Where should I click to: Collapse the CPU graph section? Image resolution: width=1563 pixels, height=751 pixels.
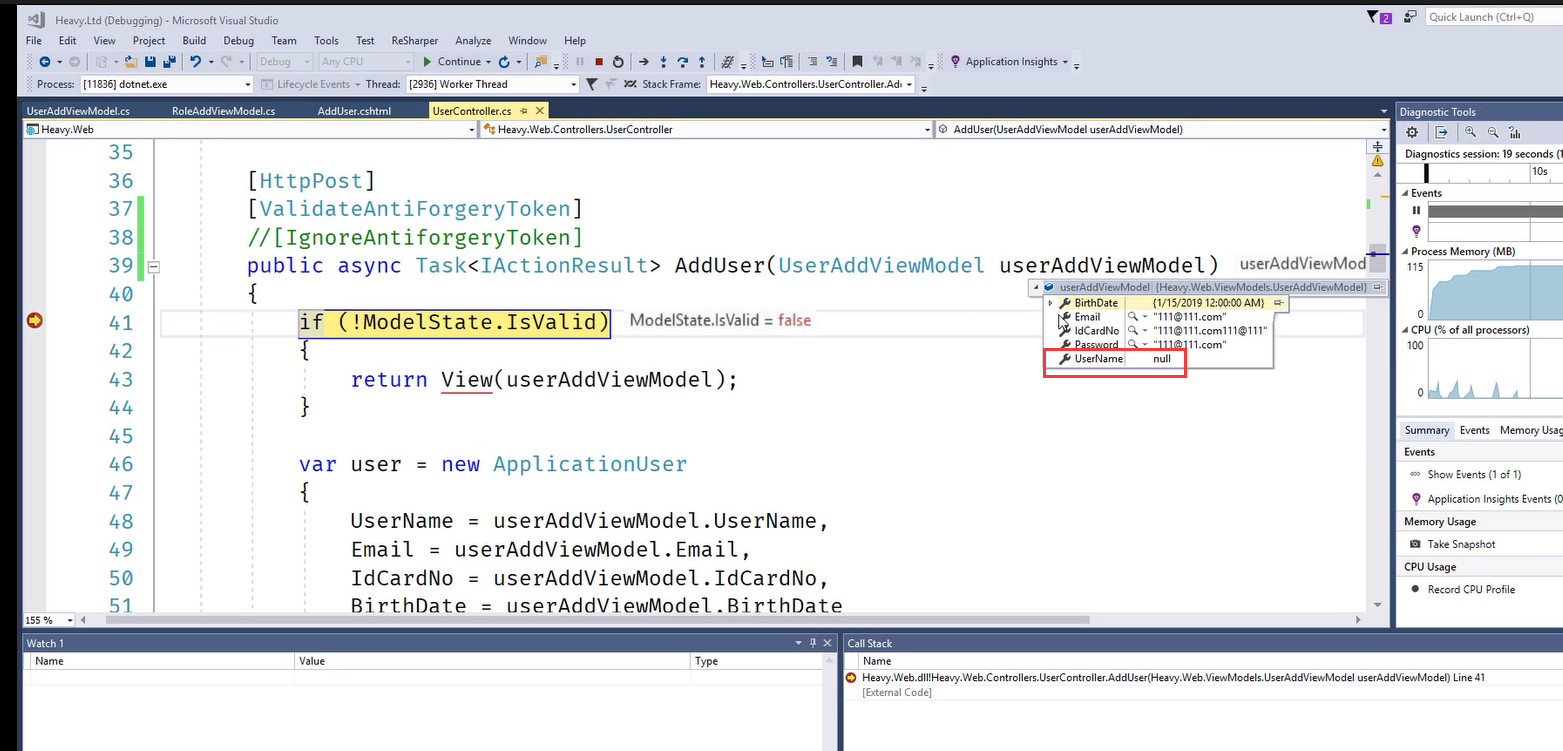click(x=1404, y=330)
